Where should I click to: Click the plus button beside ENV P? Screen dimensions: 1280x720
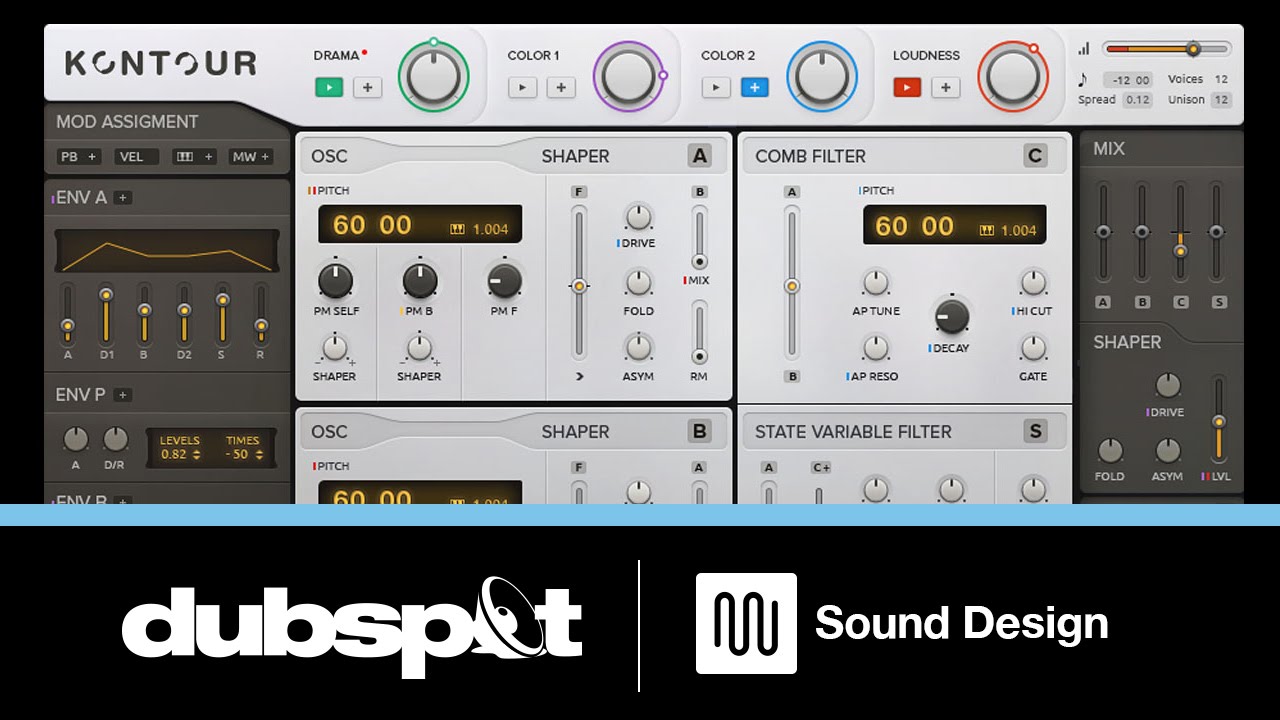(x=123, y=395)
